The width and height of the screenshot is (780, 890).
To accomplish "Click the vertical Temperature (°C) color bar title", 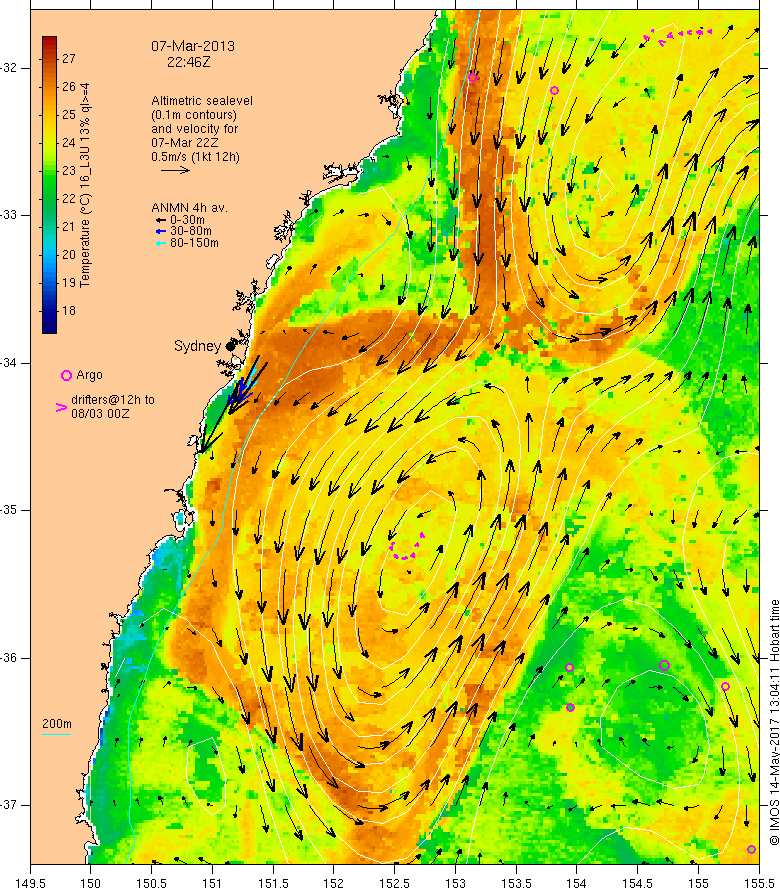I will [x=85, y=185].
